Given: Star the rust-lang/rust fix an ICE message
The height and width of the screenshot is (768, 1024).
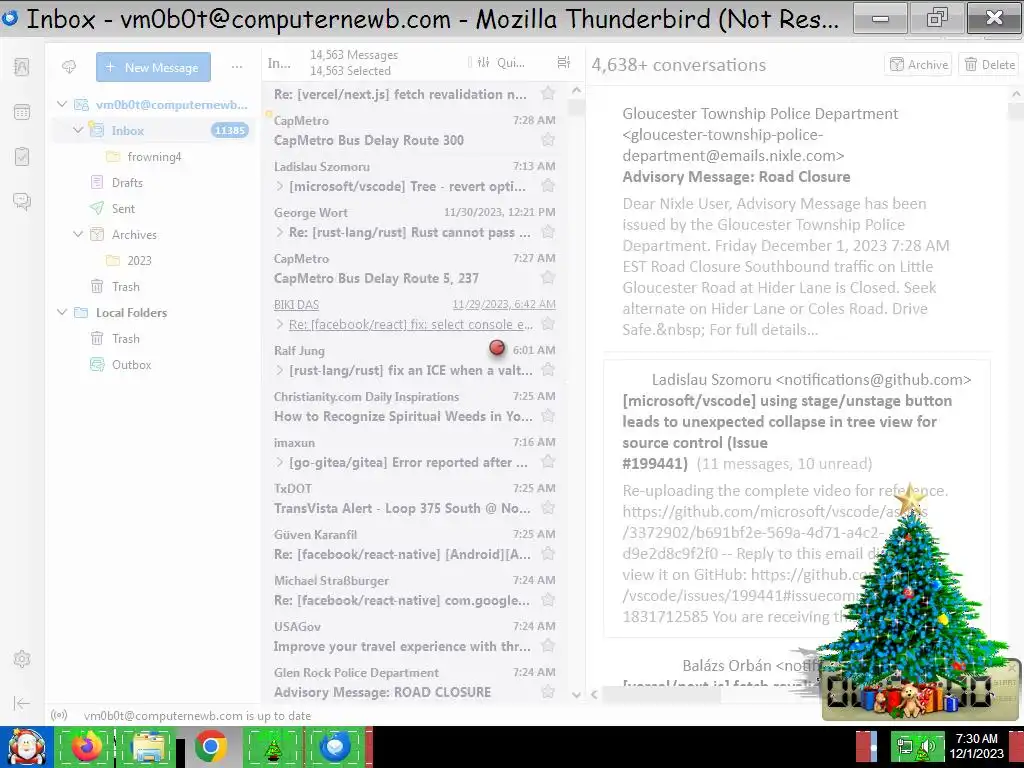Looking at the screenshot, I should (x=548, y=370).
